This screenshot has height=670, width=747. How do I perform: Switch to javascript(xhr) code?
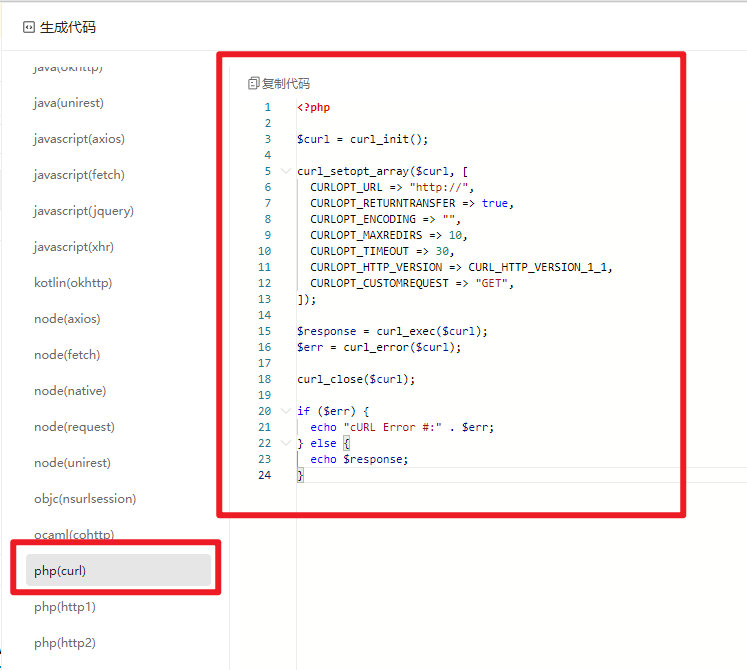(x=74, y=247)
